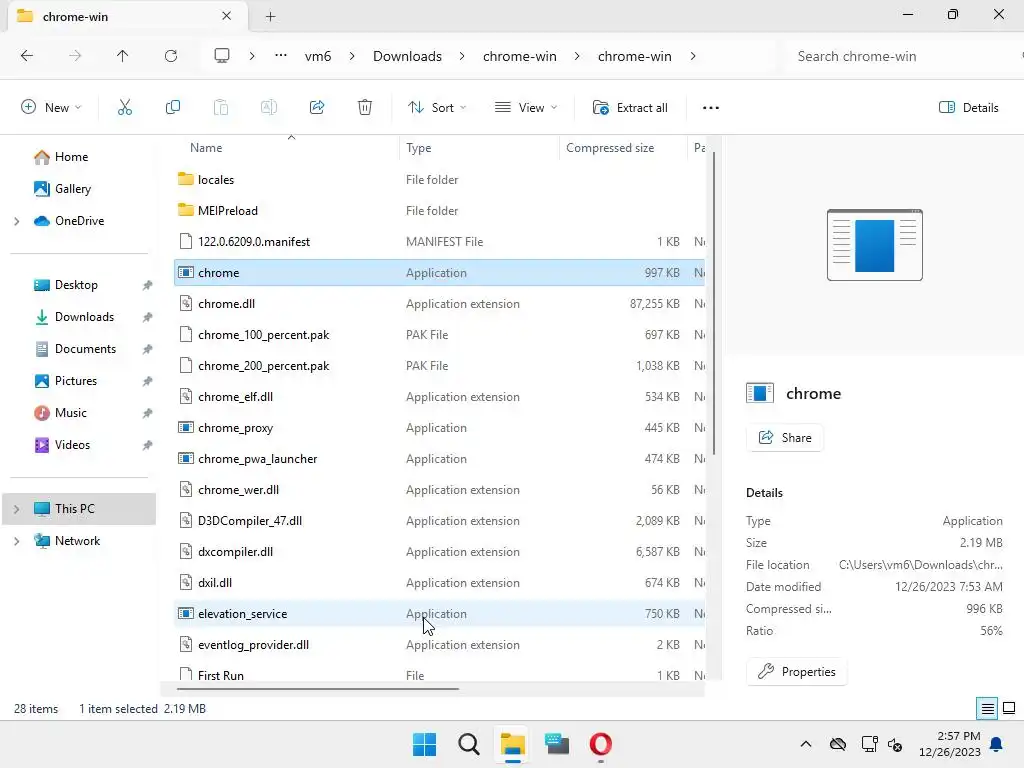This screenshot has height=768, width=1024.
Task: Click the PC monitor icon in address bar
Action: pyautogui.click(x=222, y=56)
